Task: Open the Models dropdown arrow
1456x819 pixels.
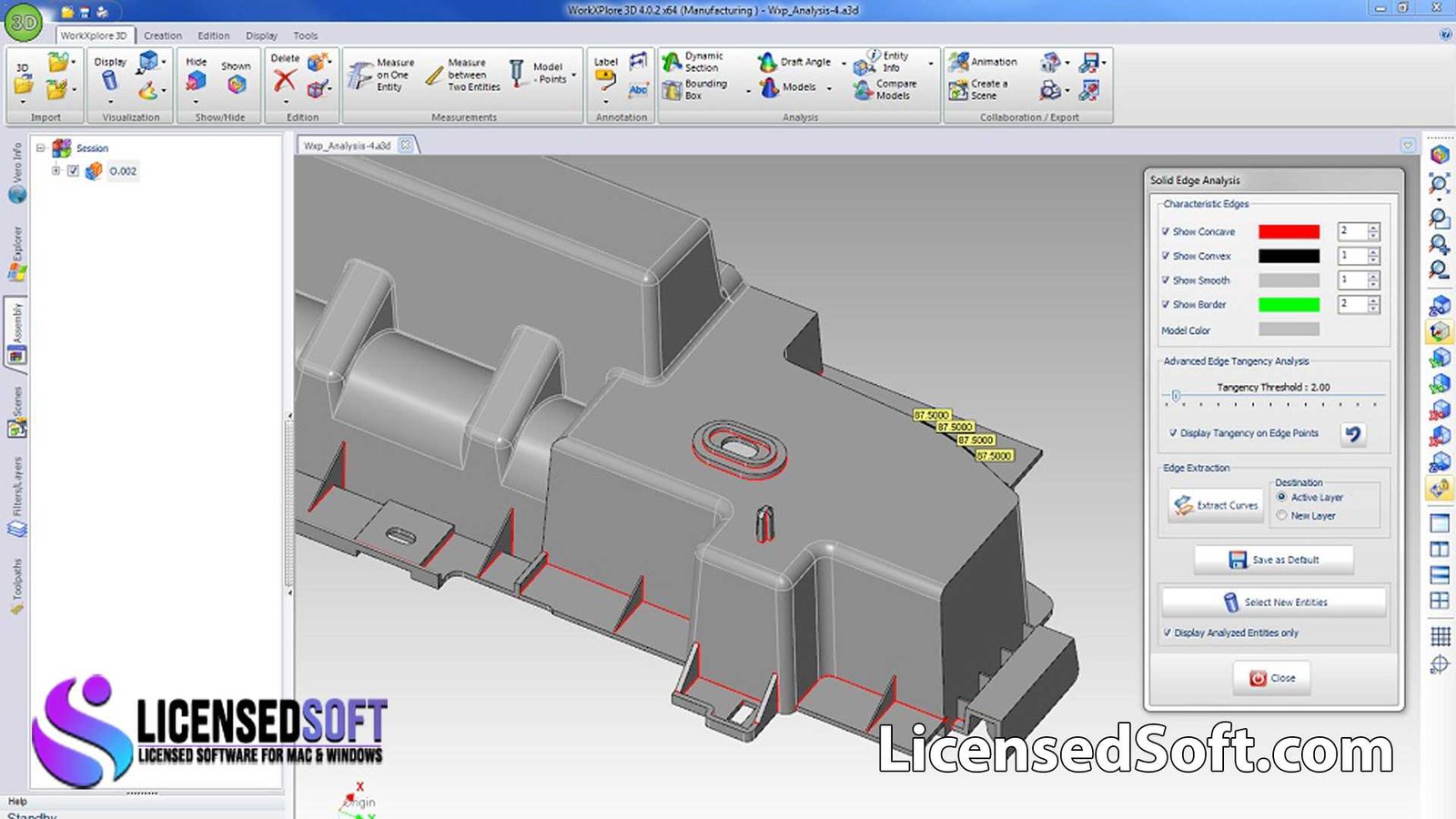Action: 829,88
